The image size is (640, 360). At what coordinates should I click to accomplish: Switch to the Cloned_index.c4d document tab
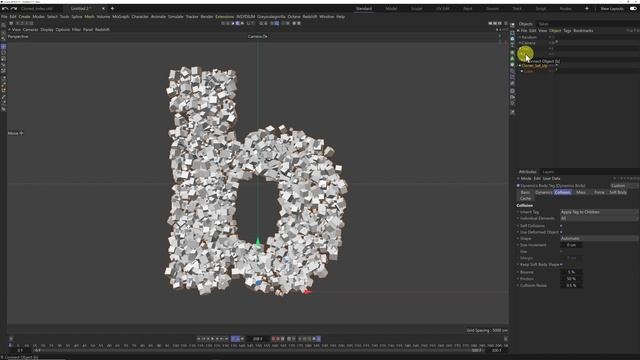pyautogui.click(x=37, y=9)
